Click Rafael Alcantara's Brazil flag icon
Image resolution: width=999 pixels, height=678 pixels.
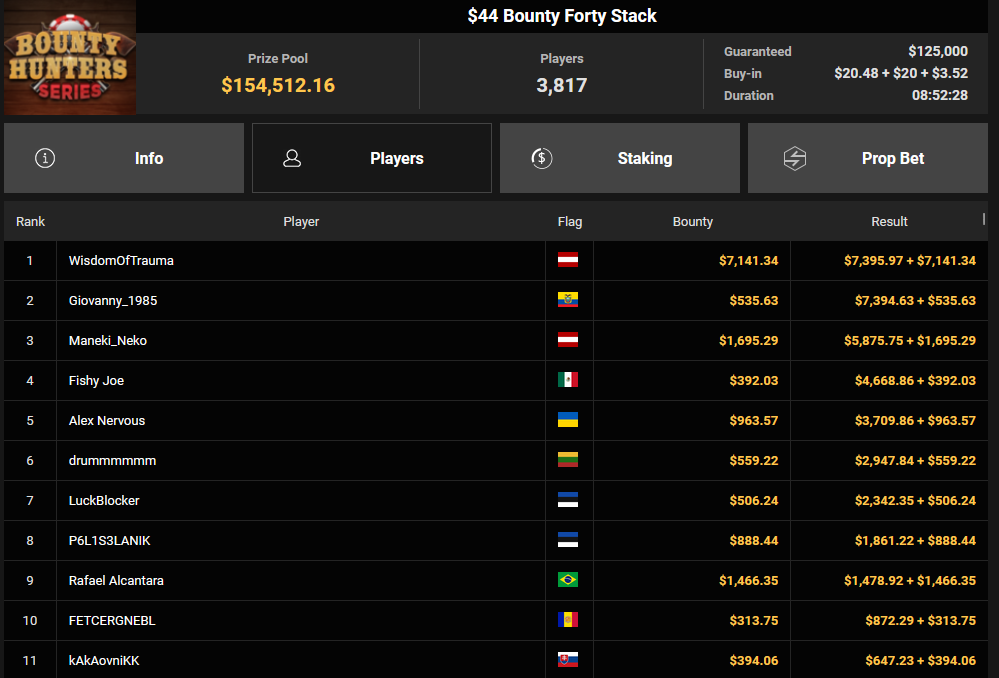click(568, 580)
